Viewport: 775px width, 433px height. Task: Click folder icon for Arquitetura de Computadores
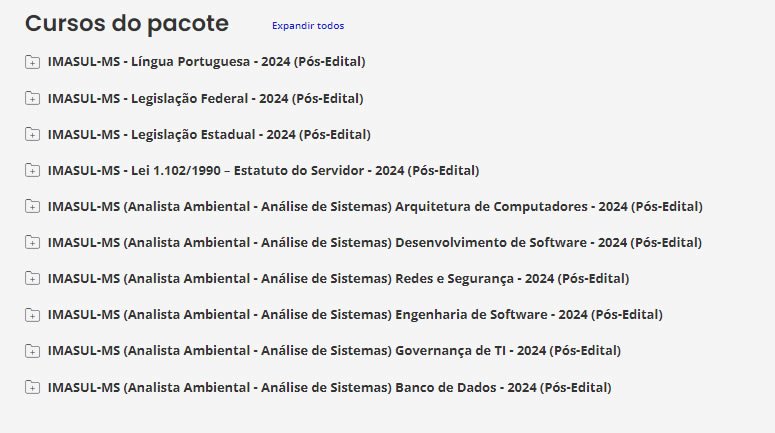(33, 206)
